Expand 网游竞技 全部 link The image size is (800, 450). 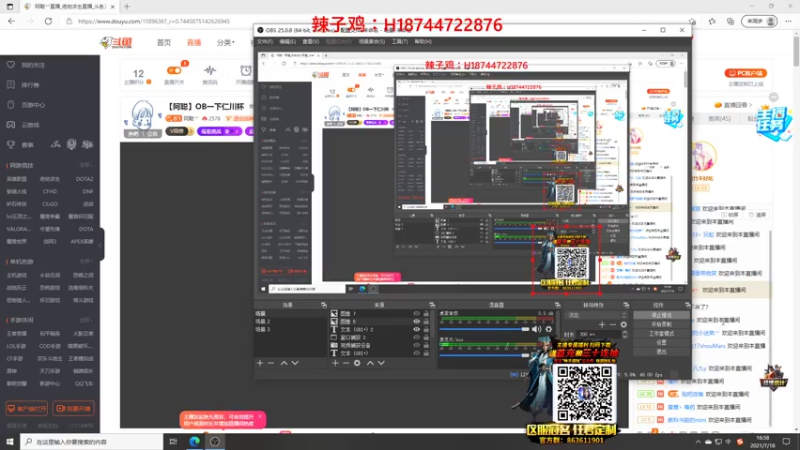(x=86, y=165)
